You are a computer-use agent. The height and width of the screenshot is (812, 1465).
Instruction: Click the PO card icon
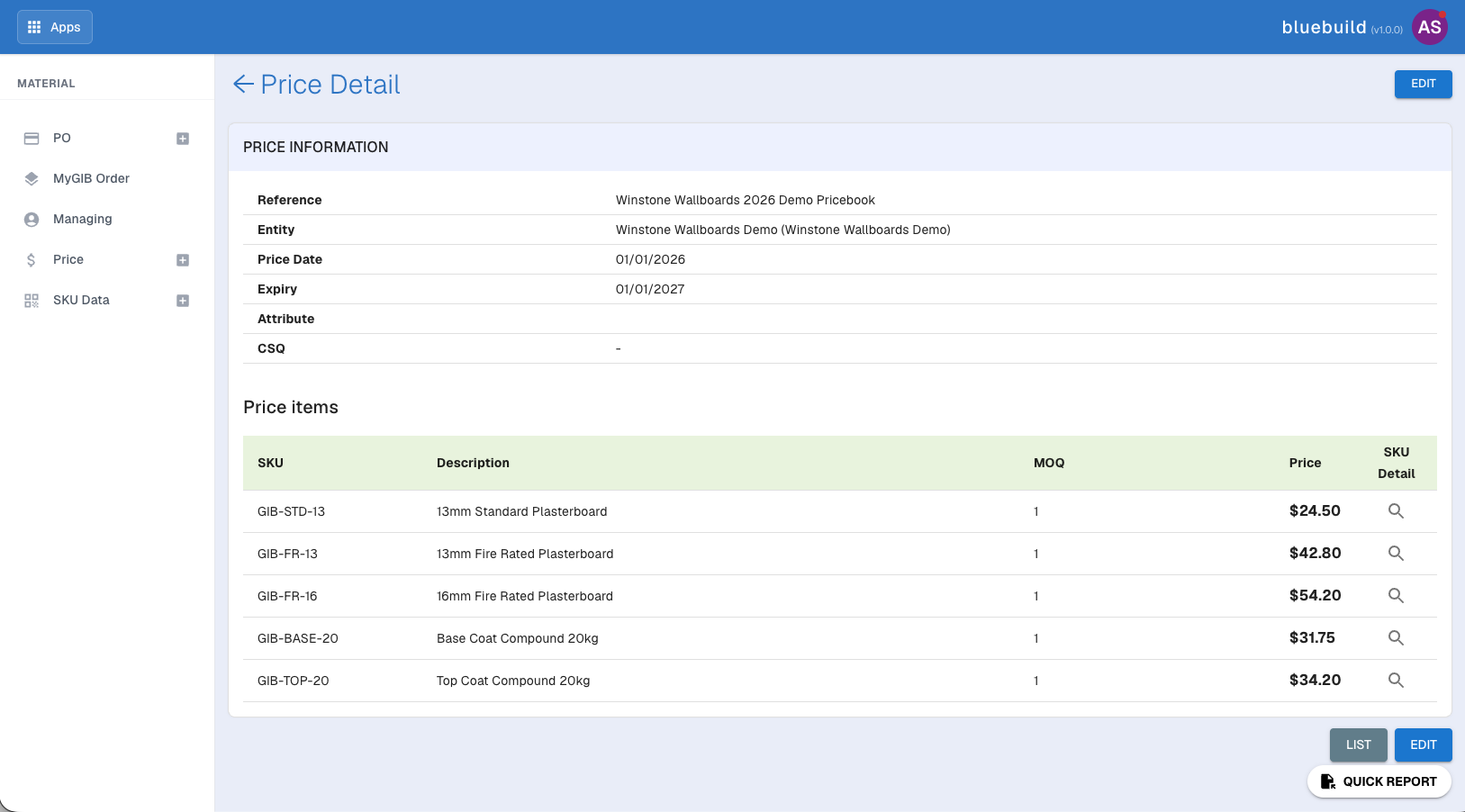point(32,139)
